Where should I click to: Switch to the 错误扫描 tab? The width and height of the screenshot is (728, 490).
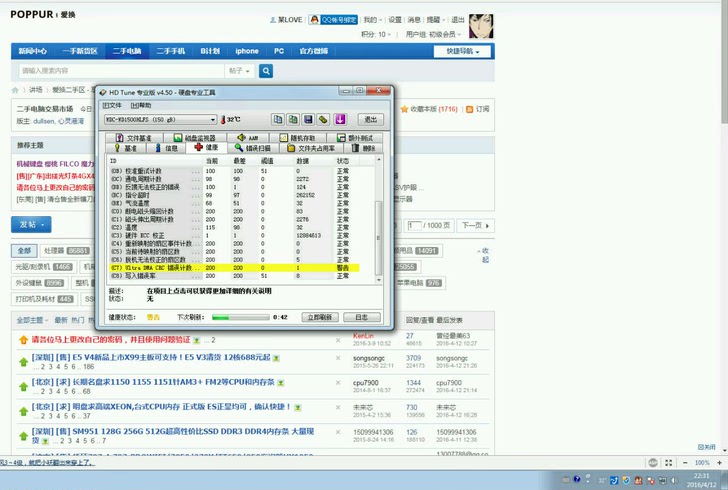pos(253,148)
